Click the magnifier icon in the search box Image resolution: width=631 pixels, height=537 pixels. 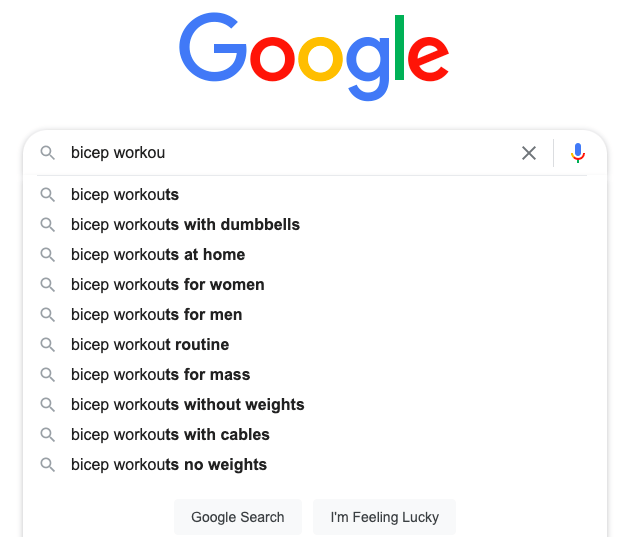[x=47, y=153]
